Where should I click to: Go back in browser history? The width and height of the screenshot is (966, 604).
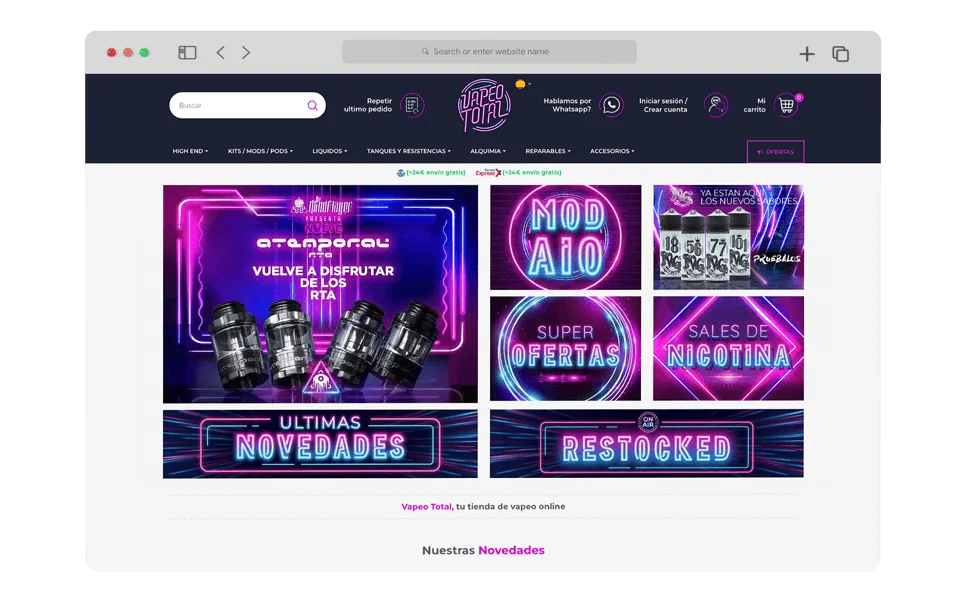220,53
